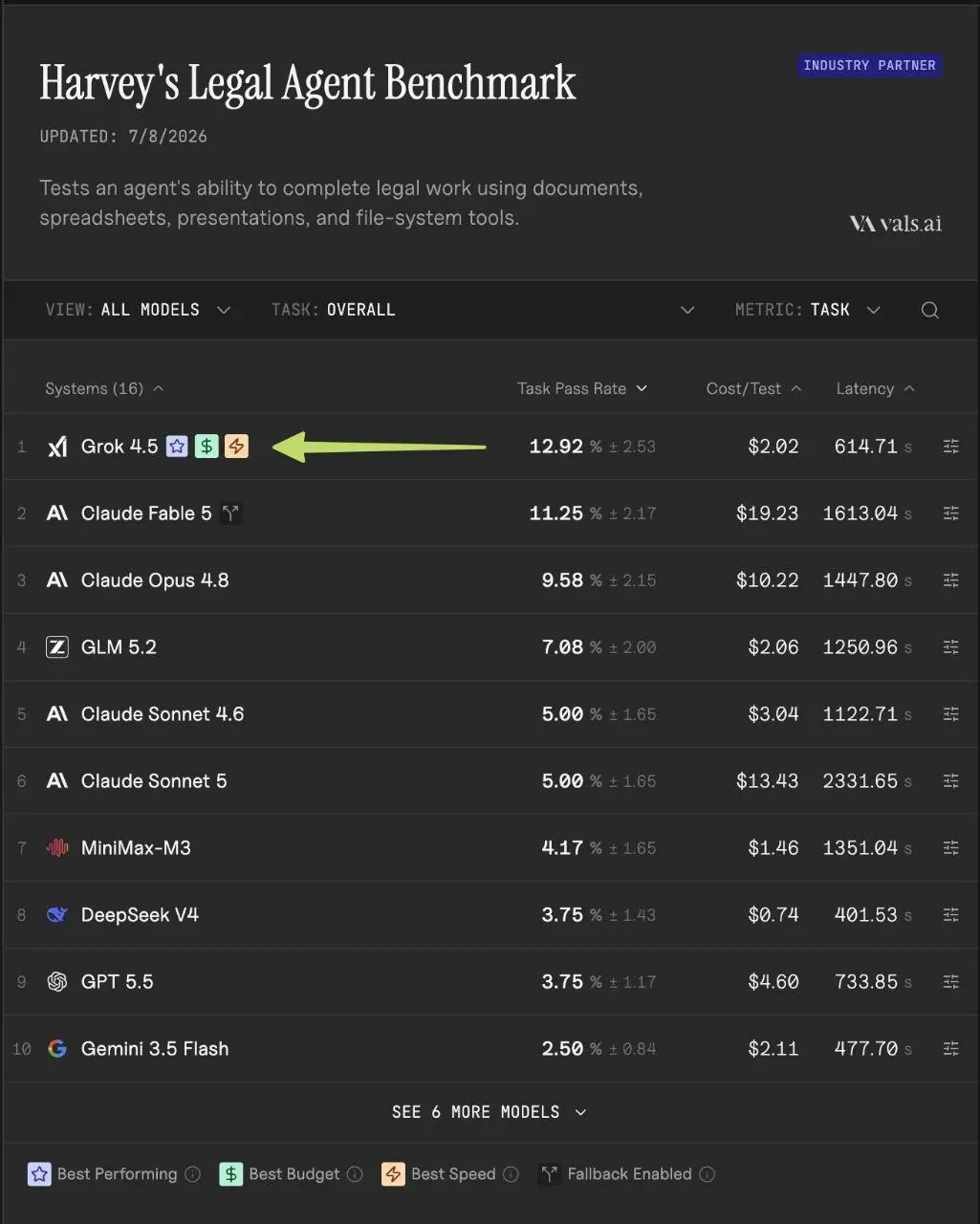Expand See 6 More Models

pos(489,1112)
